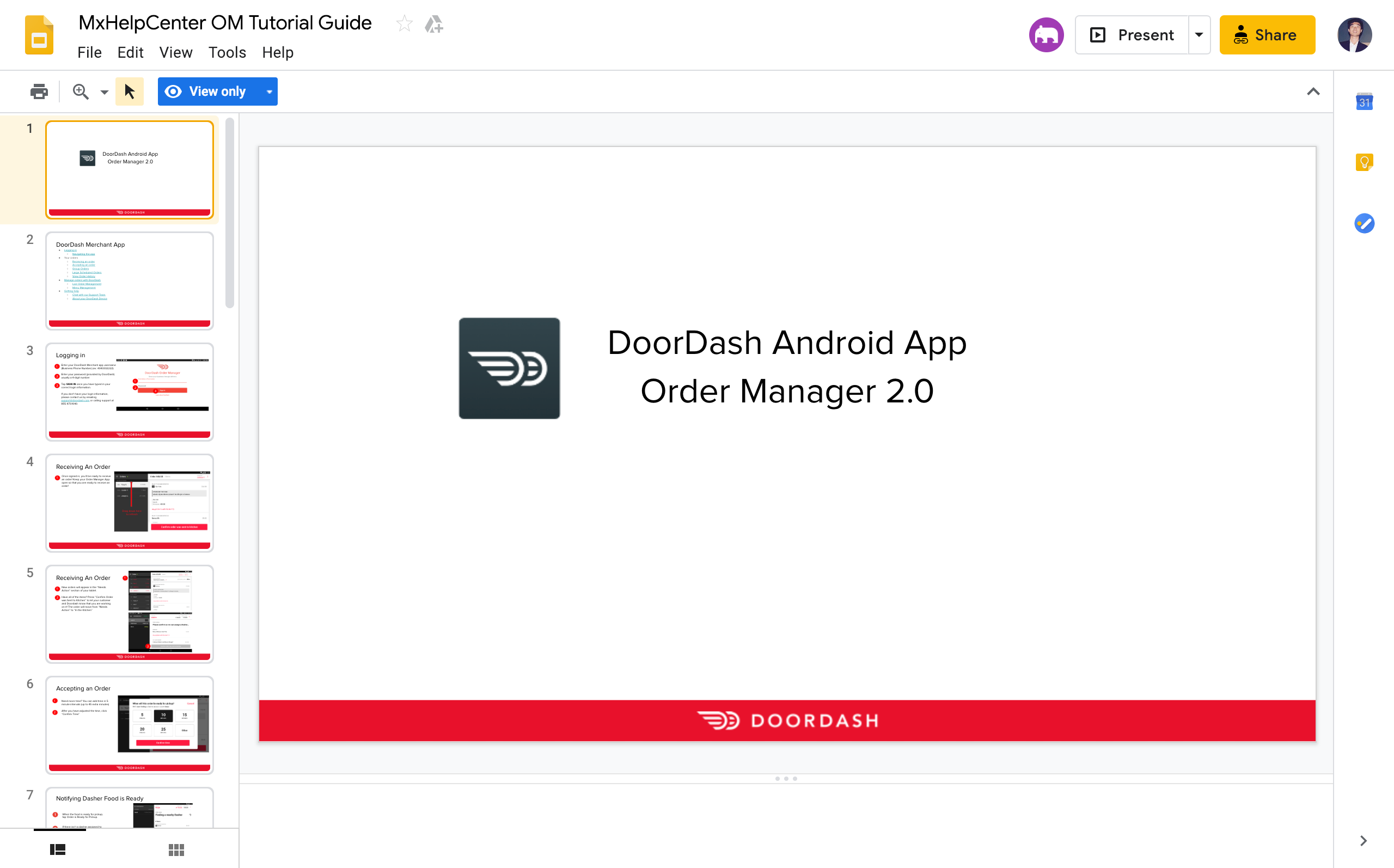The image size is (1394, 868).
Task: Expand the Present options dropdown arrow
Action: [x=1199, y=35]
